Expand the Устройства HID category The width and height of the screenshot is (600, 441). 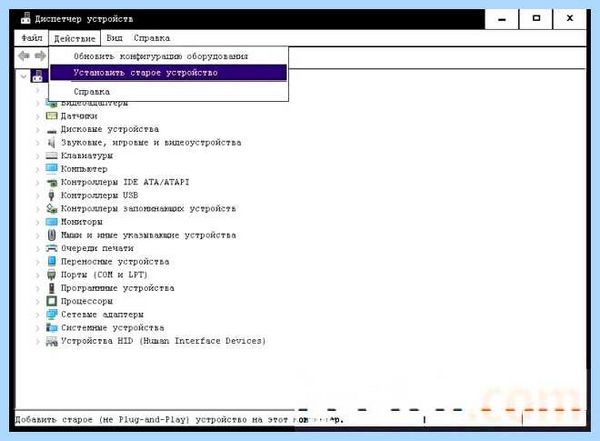[38, 341]
